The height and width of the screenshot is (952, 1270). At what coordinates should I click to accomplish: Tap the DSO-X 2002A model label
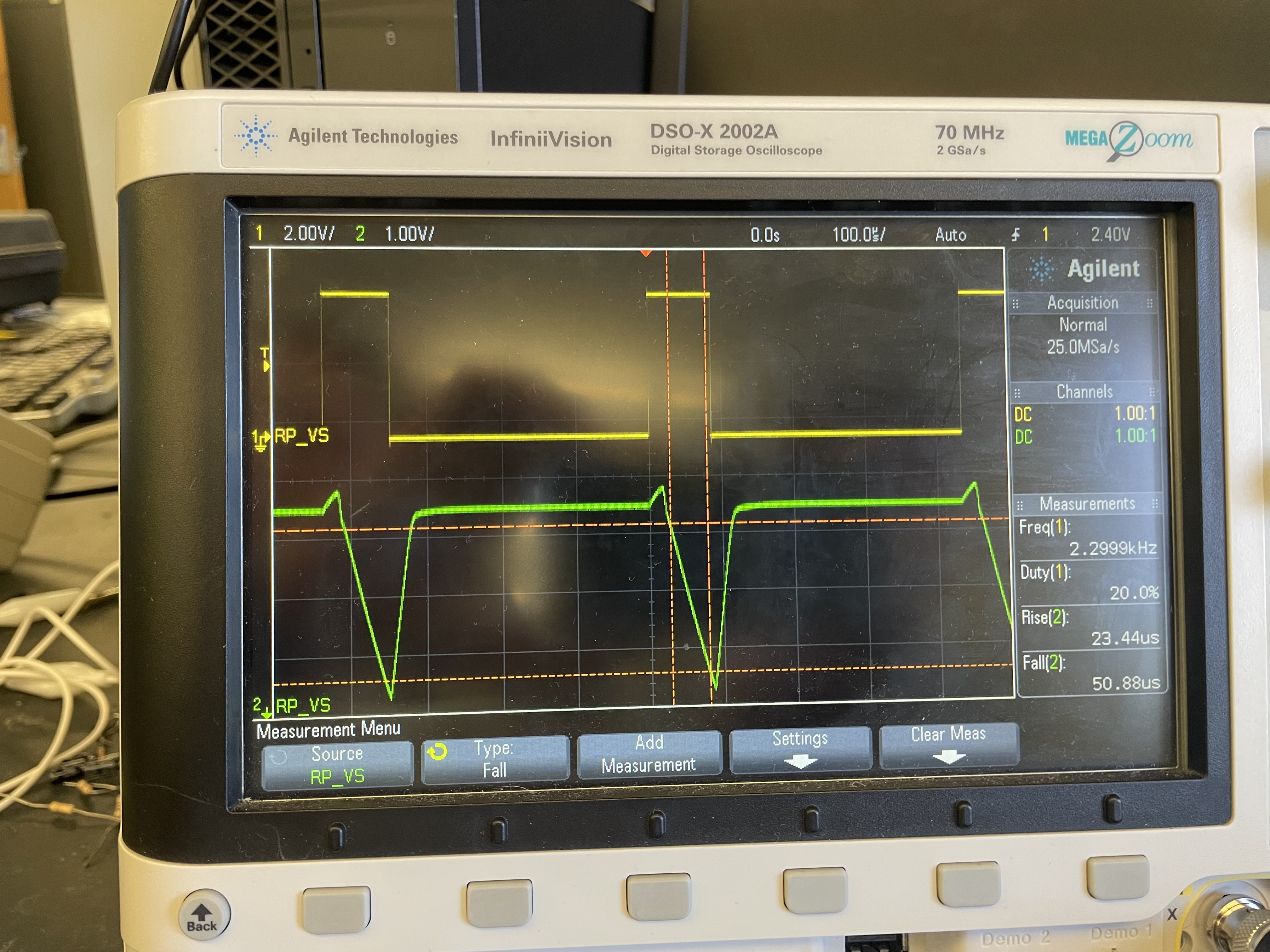[714, 132]
